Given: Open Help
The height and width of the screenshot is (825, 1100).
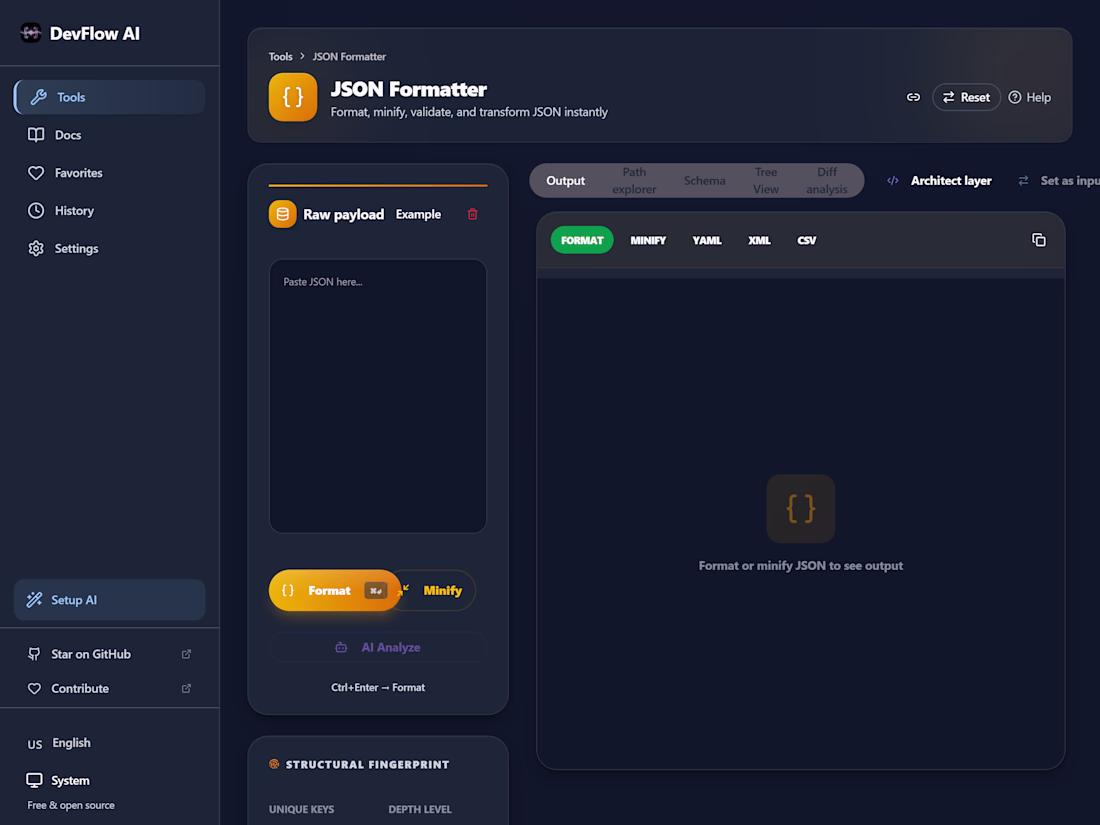Looking at the screenshot, I should [1029, 97].
